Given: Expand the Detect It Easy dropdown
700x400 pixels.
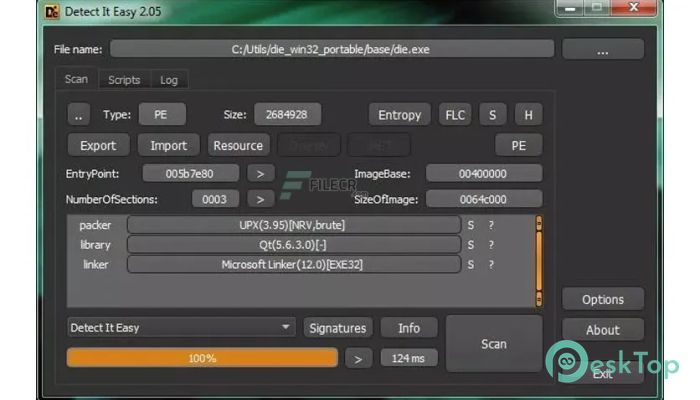Looking at the screenshot, I should pyautogui.click(x=181, y=328).
